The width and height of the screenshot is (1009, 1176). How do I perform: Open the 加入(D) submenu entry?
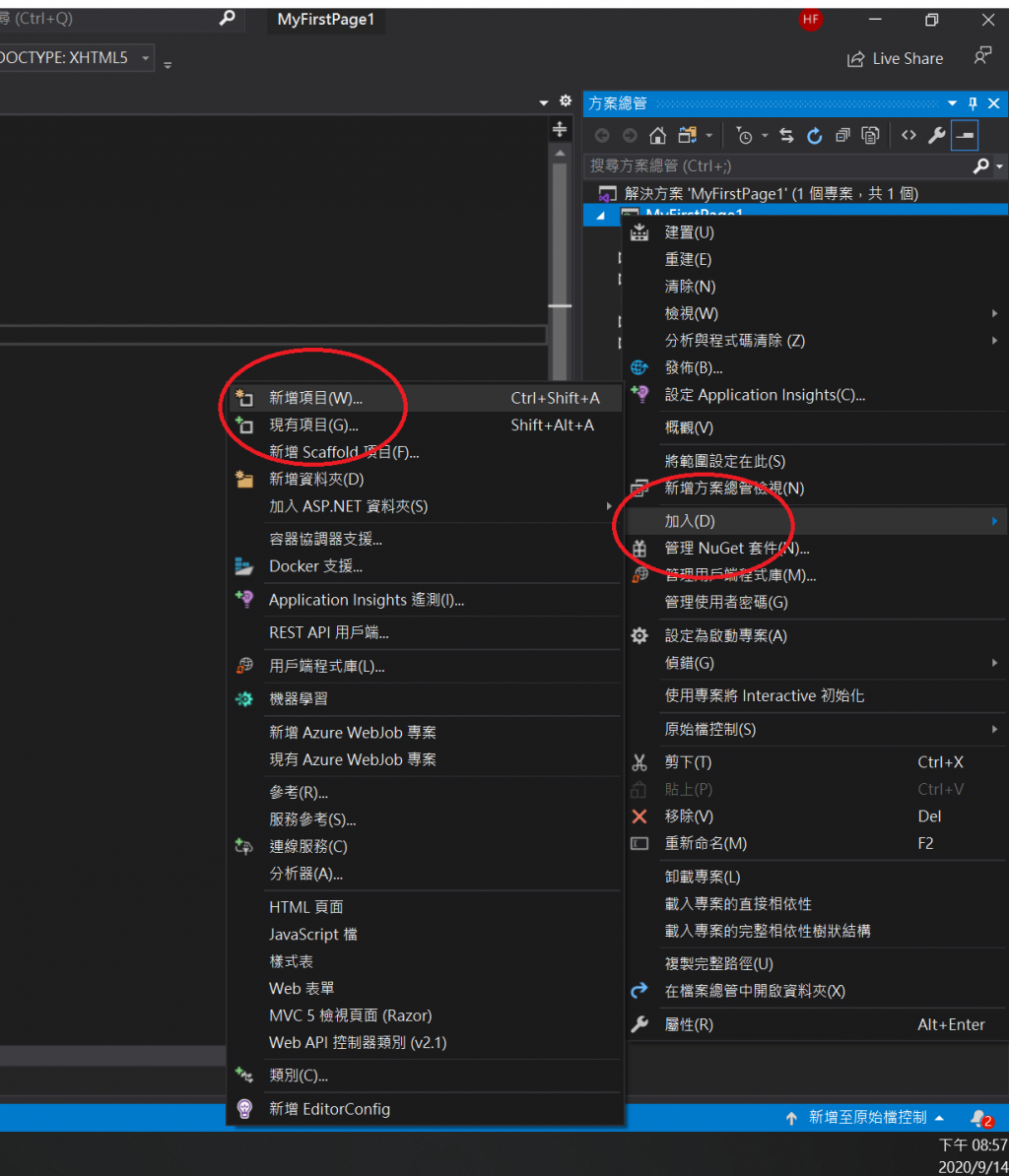[815, 520]
